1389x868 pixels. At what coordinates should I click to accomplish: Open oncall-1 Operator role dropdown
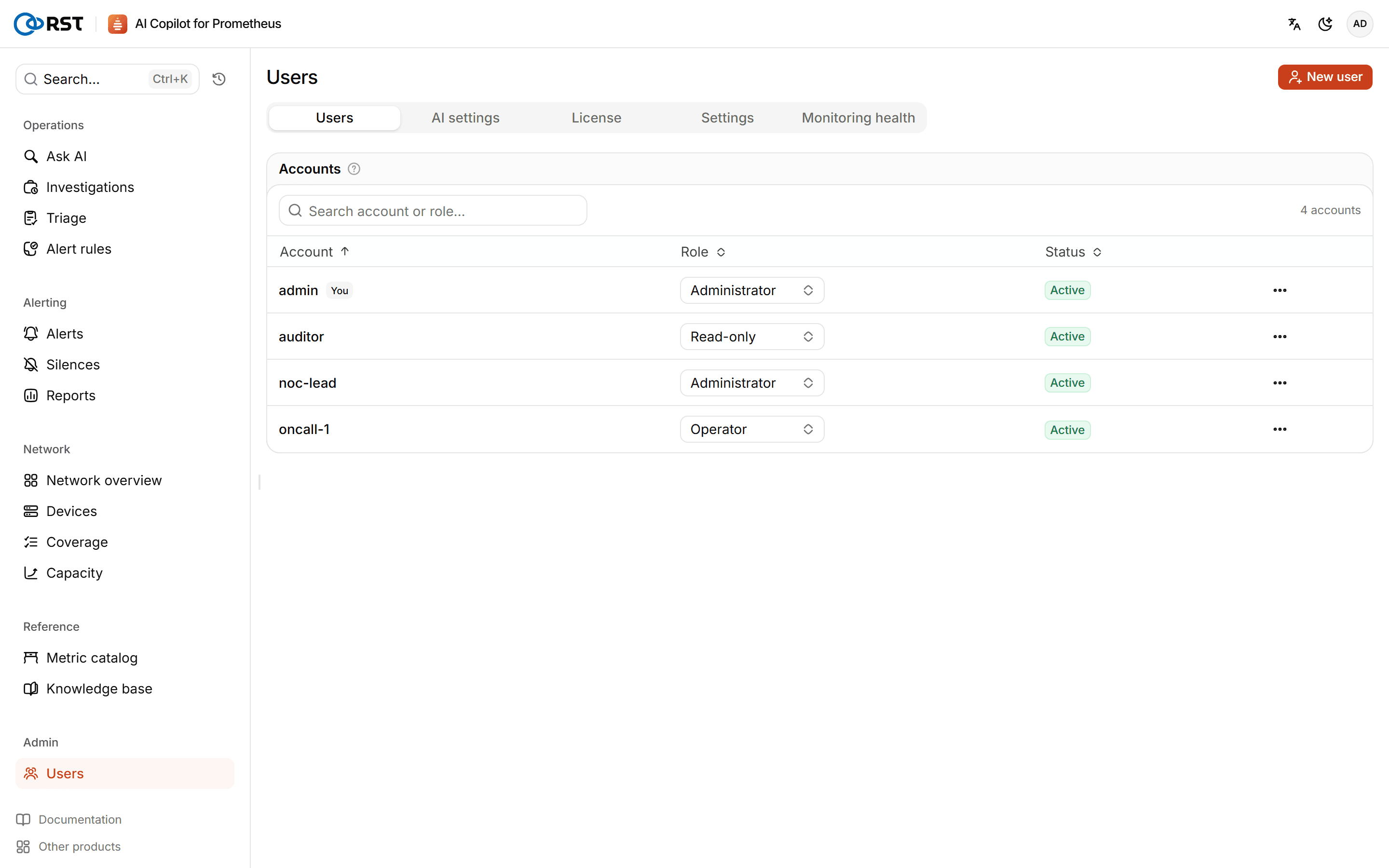(x=752, y=429)
